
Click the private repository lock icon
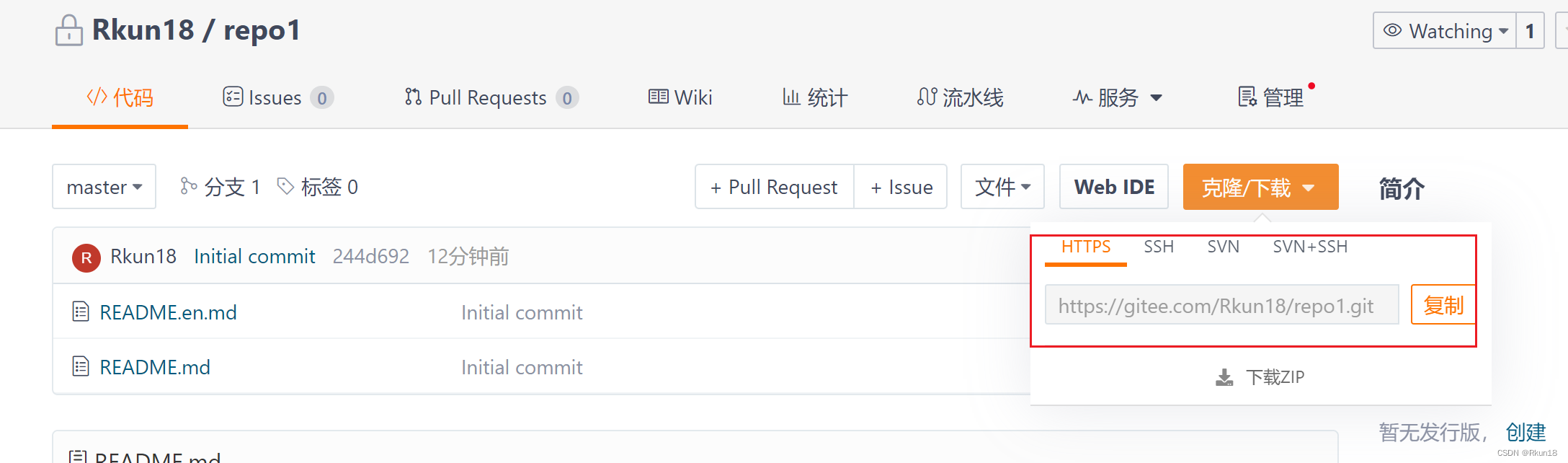point(69,30)
